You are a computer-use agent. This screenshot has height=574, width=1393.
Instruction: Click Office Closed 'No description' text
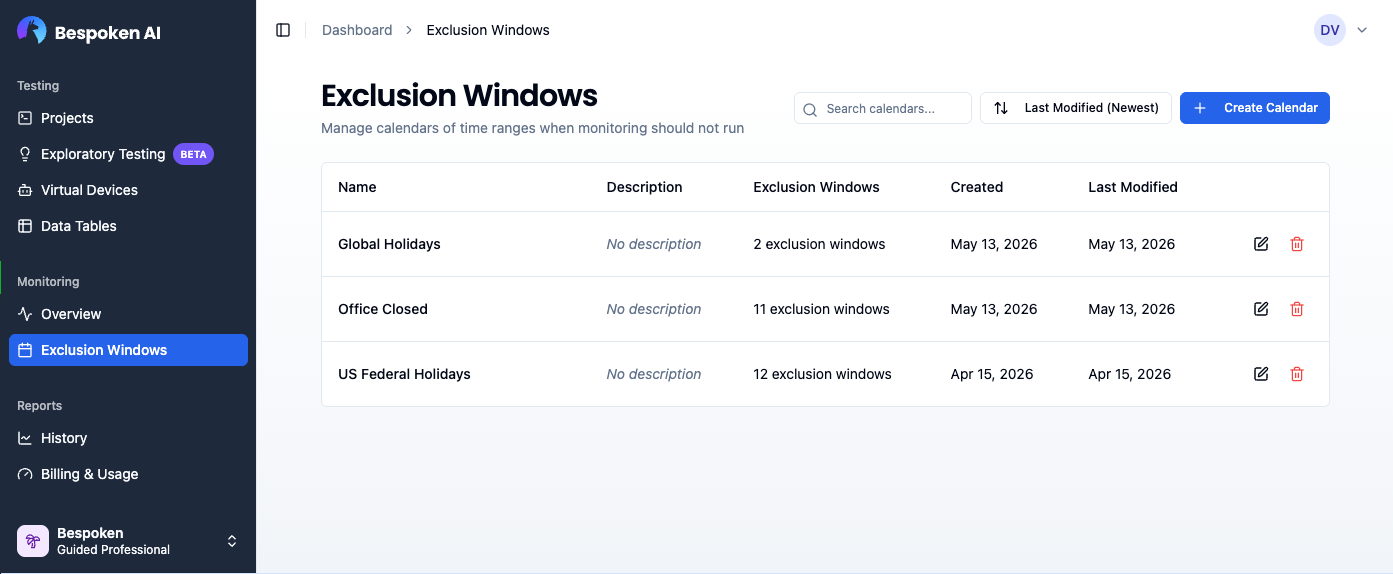coord(654,309)
